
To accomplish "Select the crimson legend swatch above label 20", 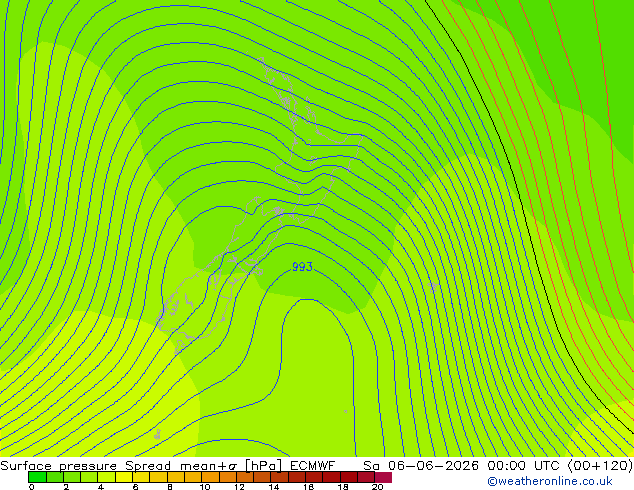I will 383,477.
